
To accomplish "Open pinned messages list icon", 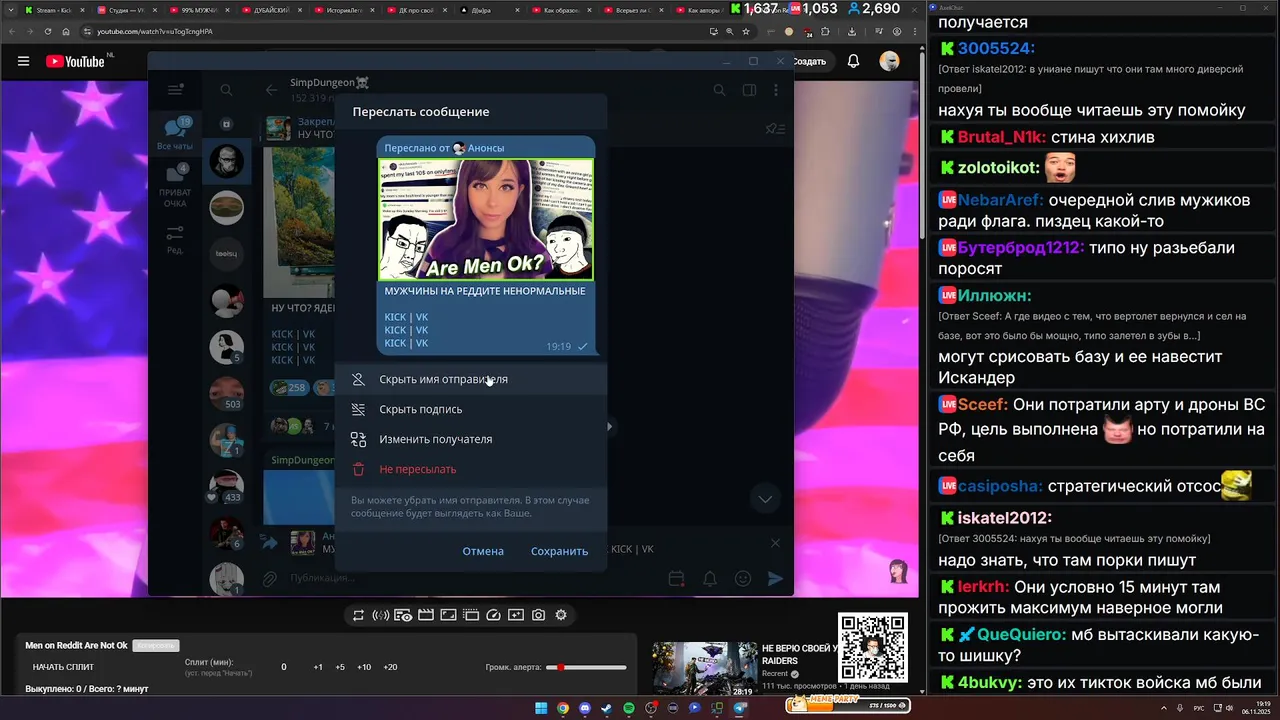I will pyautogui.click(x=773, y=128).
